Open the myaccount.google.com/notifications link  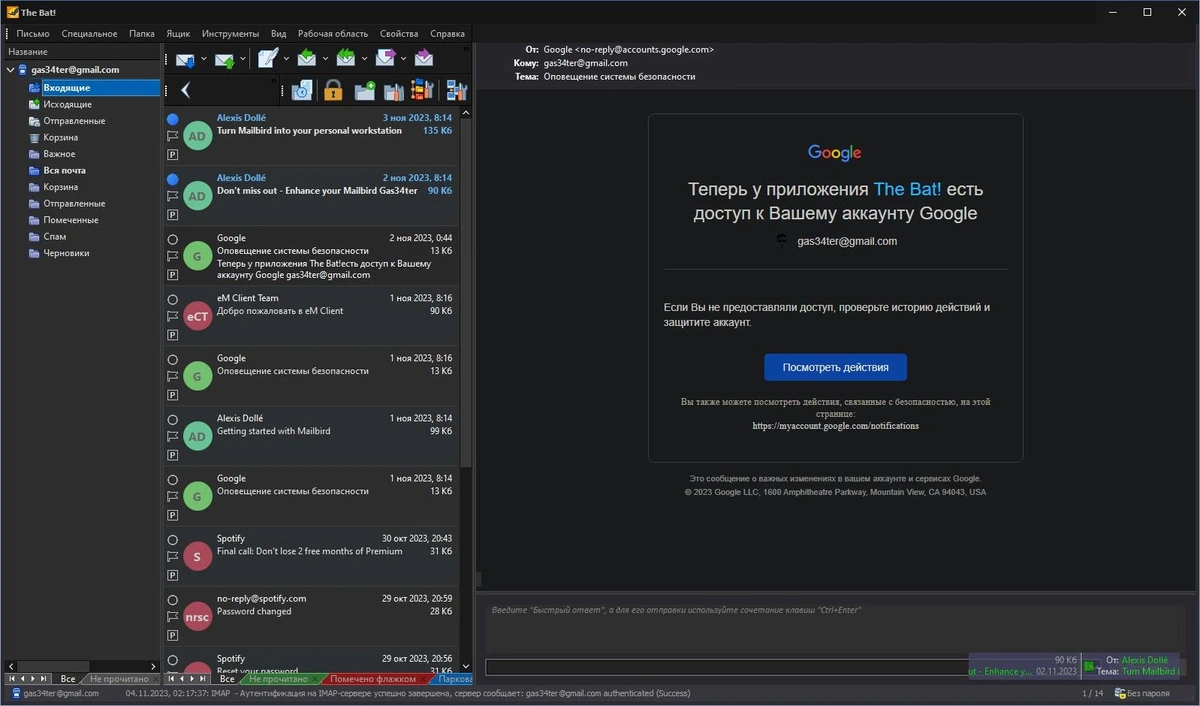point(835,426)
